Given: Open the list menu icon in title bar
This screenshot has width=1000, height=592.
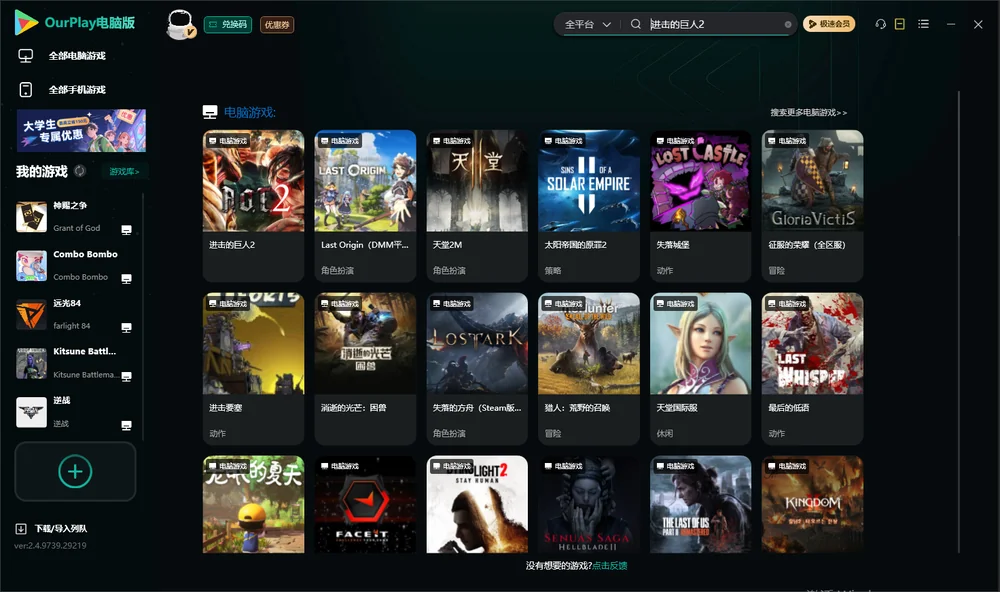Looking at the screenshot, I should pyautogui.click(x=923, y=24).
